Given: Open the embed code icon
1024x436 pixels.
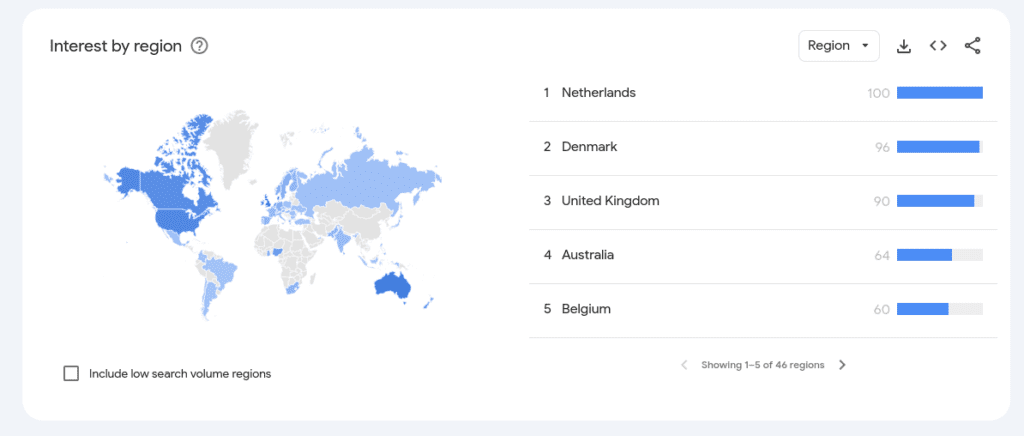Looking at the screenshot, I should [x=938, y=46].
